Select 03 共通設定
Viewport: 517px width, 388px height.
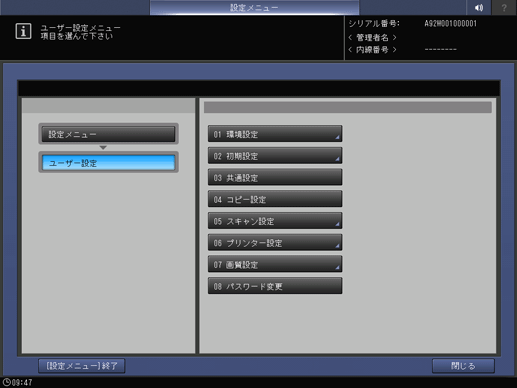[275, 177]
